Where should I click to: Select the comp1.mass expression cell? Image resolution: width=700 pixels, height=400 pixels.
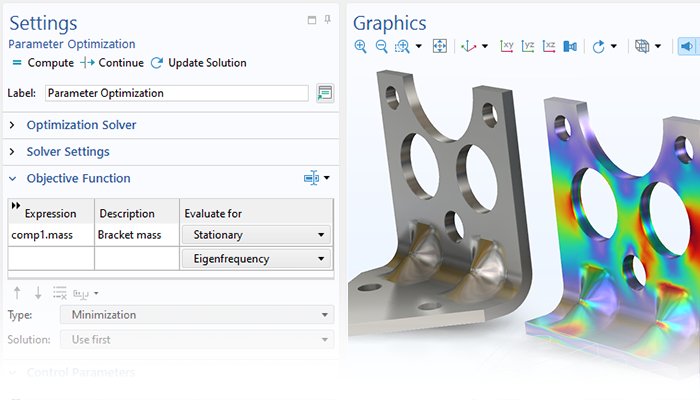[x=51, y=235]
